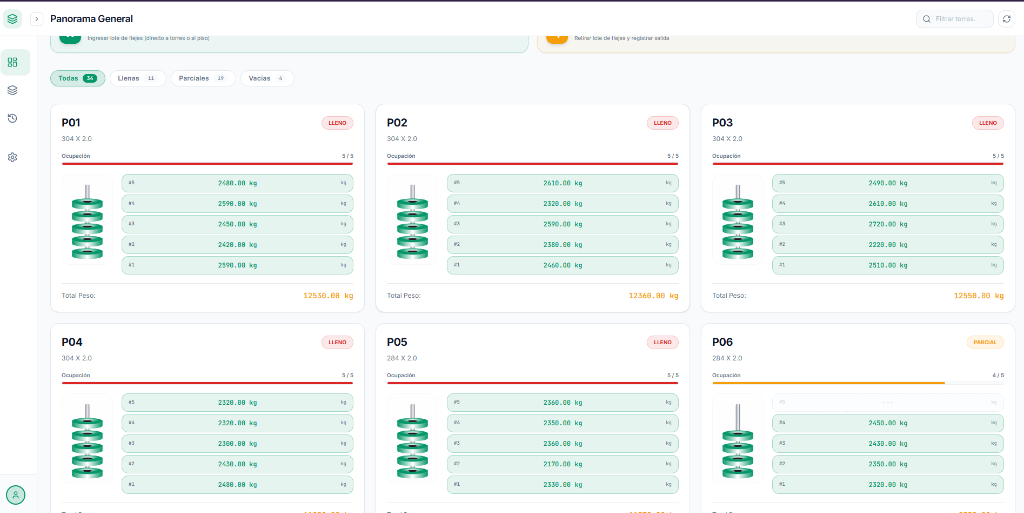
Task: Click the LLENO badge on P01
Action: tap(337, 123)
